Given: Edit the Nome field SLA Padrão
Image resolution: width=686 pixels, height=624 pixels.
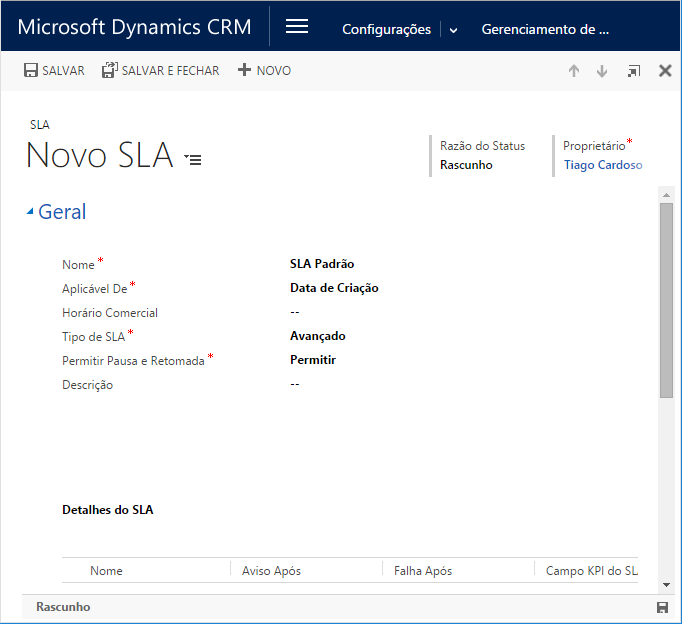Looking at the screenshot, I should 322,264.
